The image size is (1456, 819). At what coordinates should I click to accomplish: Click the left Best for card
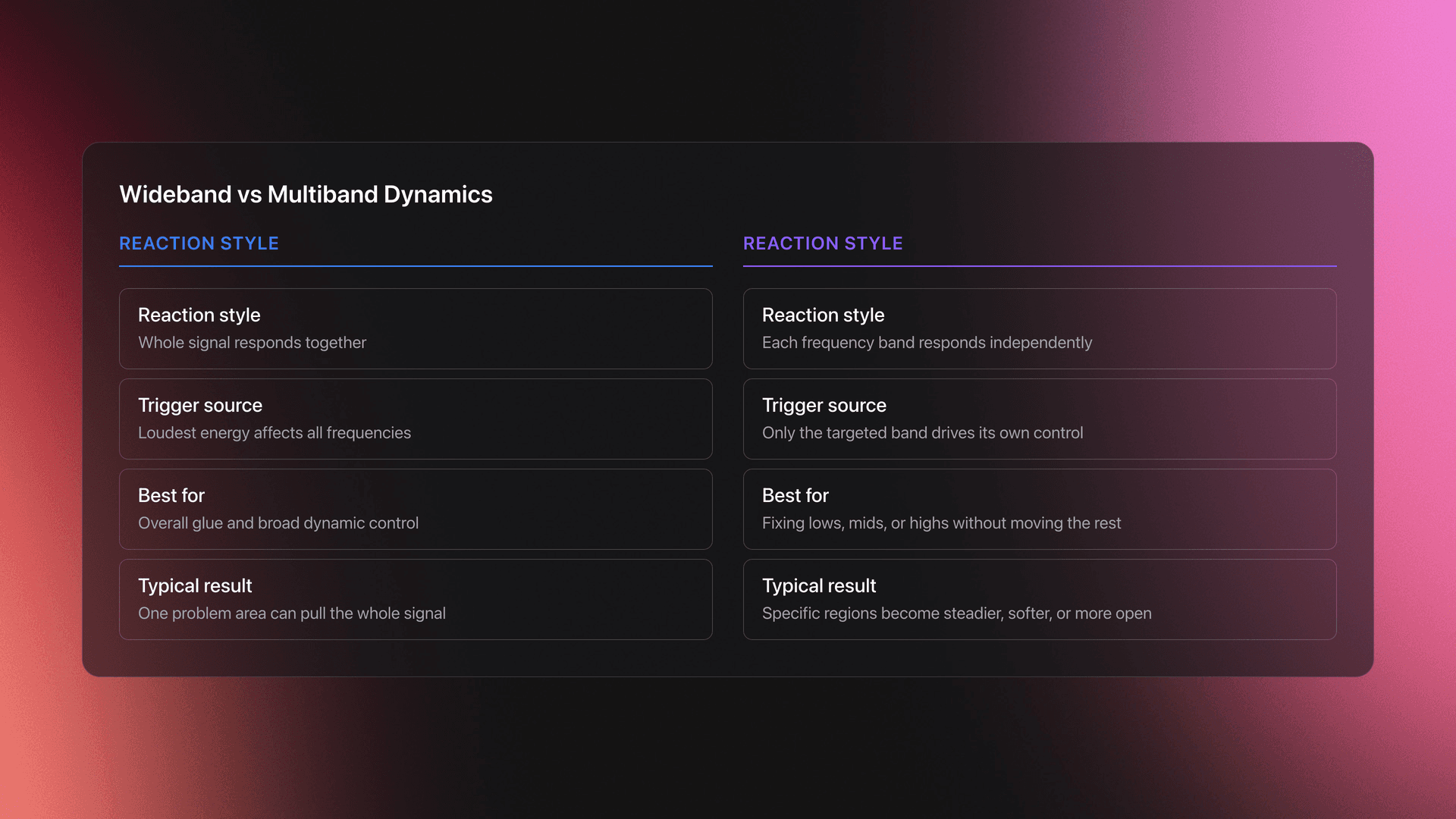416,509
